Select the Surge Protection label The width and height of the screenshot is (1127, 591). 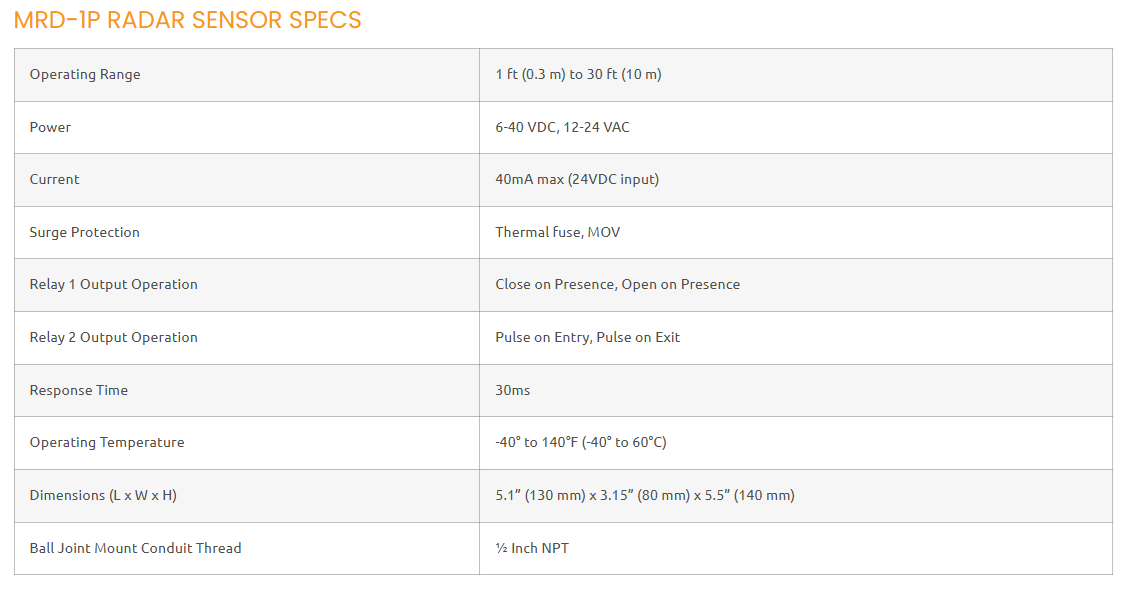(84, 232)
